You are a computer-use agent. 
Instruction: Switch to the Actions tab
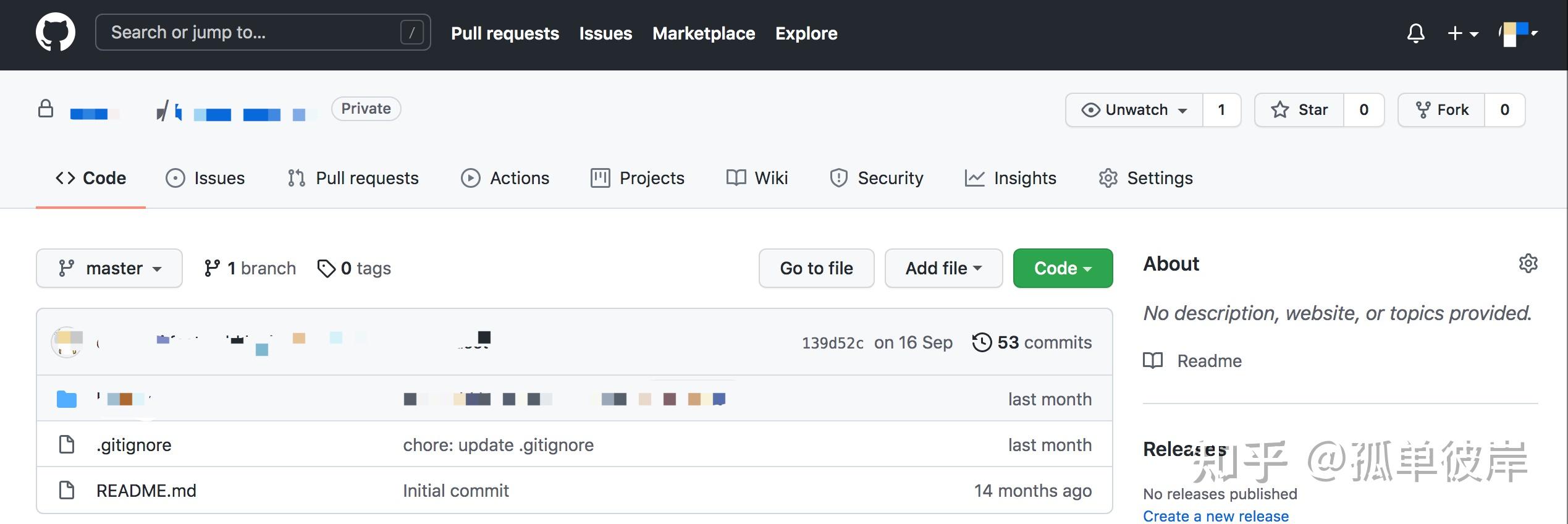point(505,178)
